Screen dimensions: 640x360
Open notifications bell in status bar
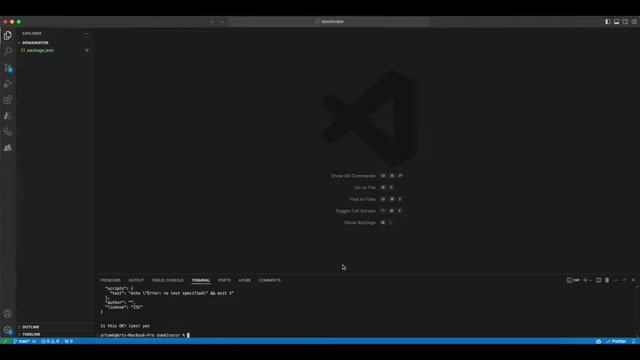[x=634, y=341]
